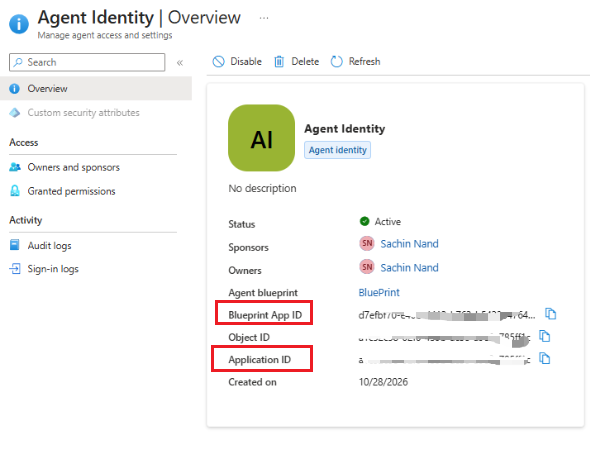
Task: Select the Application ID label
Action: 259,360
